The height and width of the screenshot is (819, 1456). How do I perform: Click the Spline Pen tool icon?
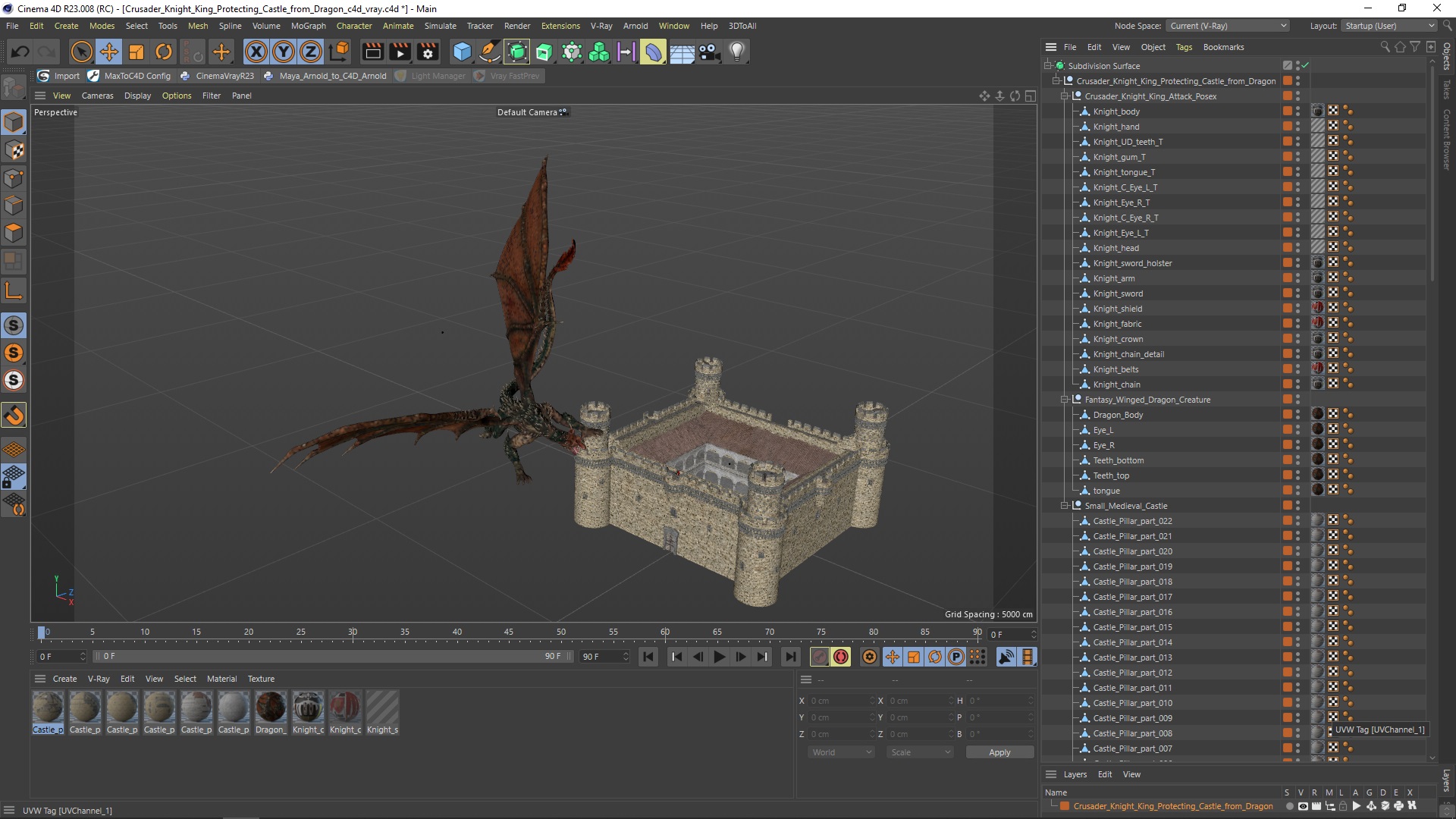(490, 52)
